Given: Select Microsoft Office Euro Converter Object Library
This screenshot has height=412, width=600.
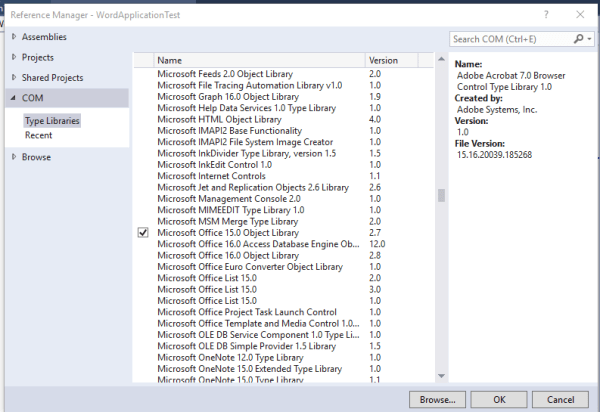Looking at the screenshot, I should tap(284, 267).
